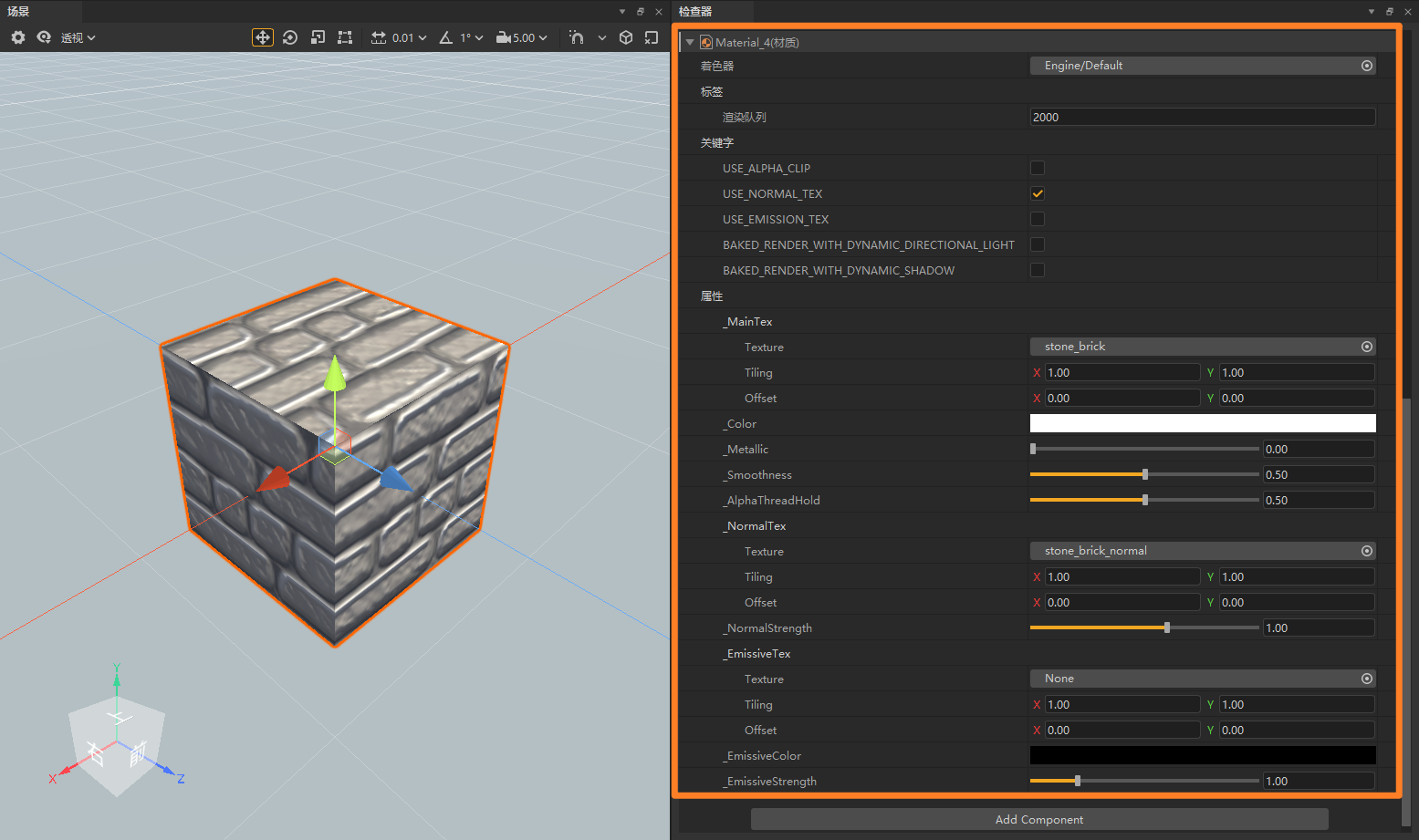This screenshot has height=840, width=1419.
Task: Toggle the magnet snapping icon
Action: tap(576, 37)
